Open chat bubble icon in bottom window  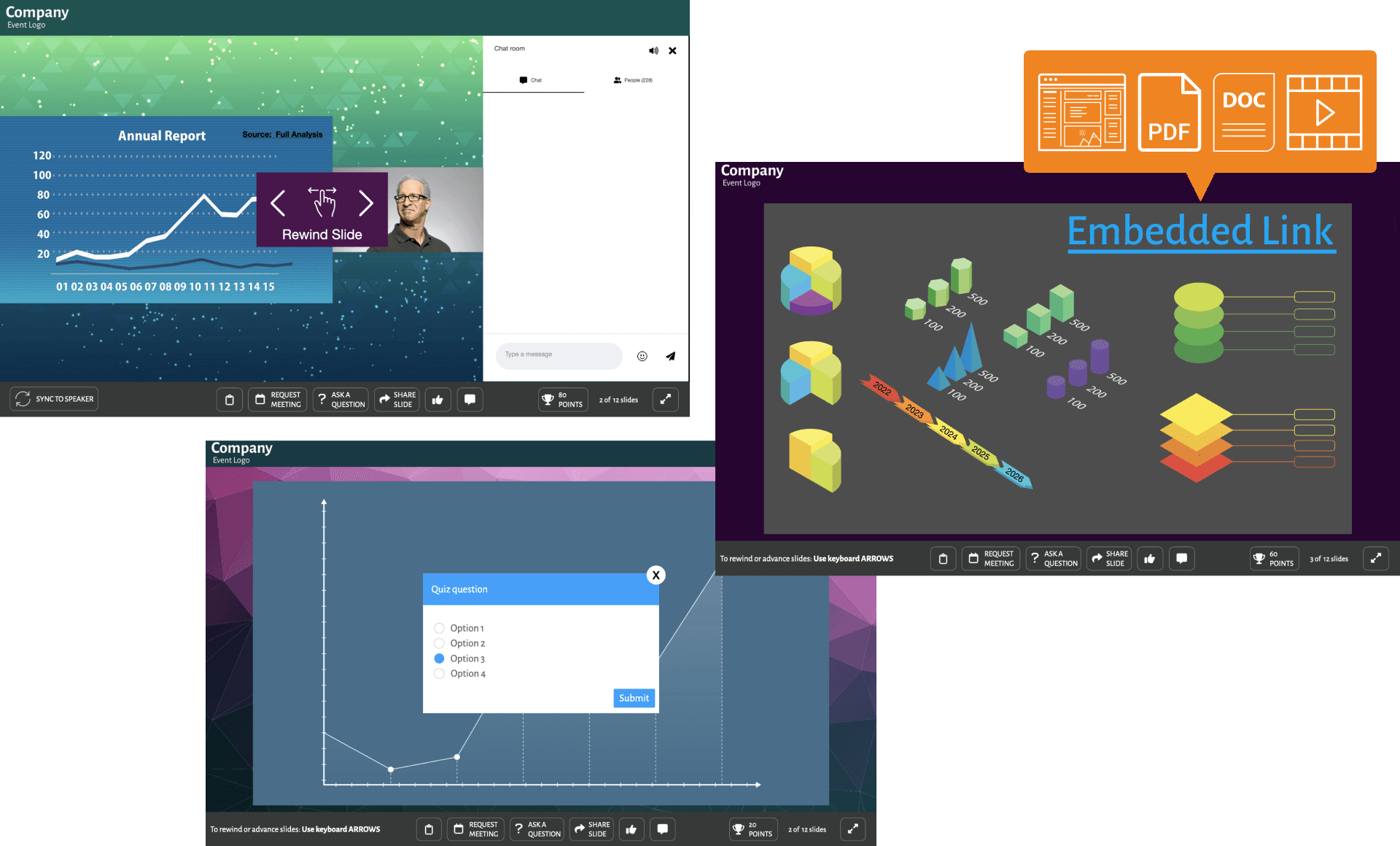pos(663,829)
